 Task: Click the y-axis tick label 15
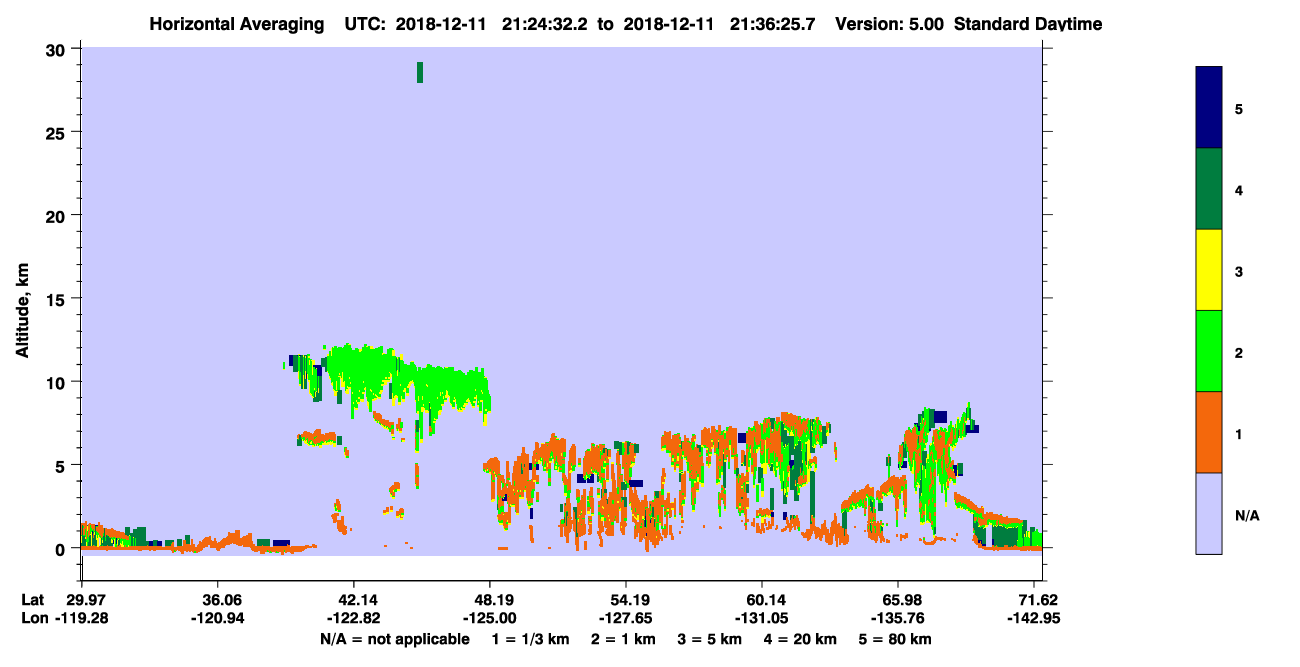pos(57,299)
